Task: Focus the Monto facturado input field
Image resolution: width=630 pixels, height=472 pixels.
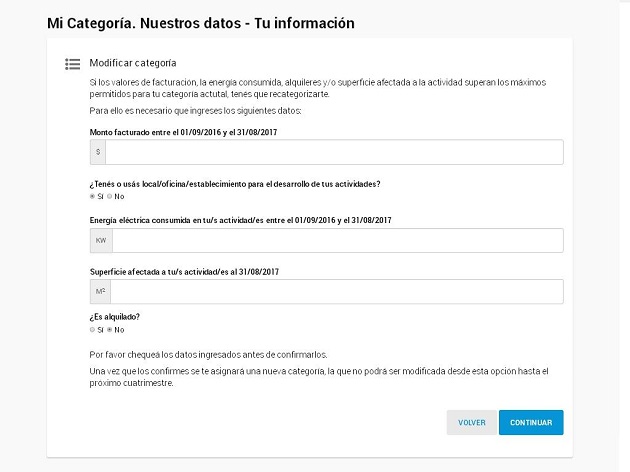Action: pos(334,152)
